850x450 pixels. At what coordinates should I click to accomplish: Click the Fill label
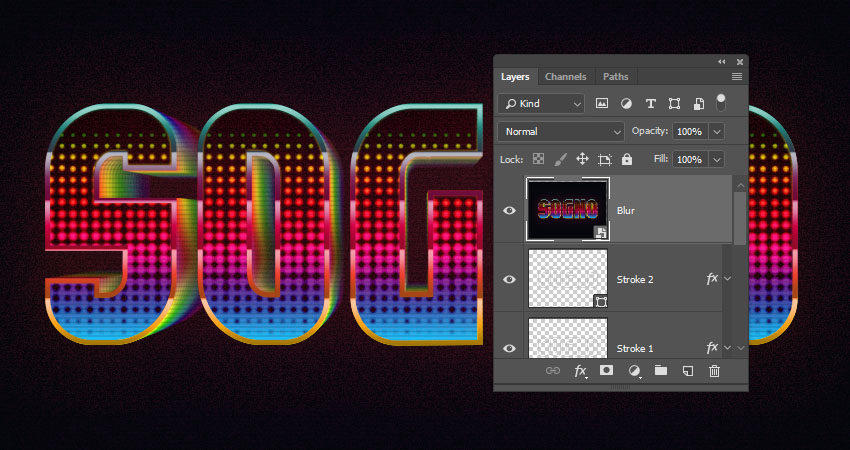[661, 159]
